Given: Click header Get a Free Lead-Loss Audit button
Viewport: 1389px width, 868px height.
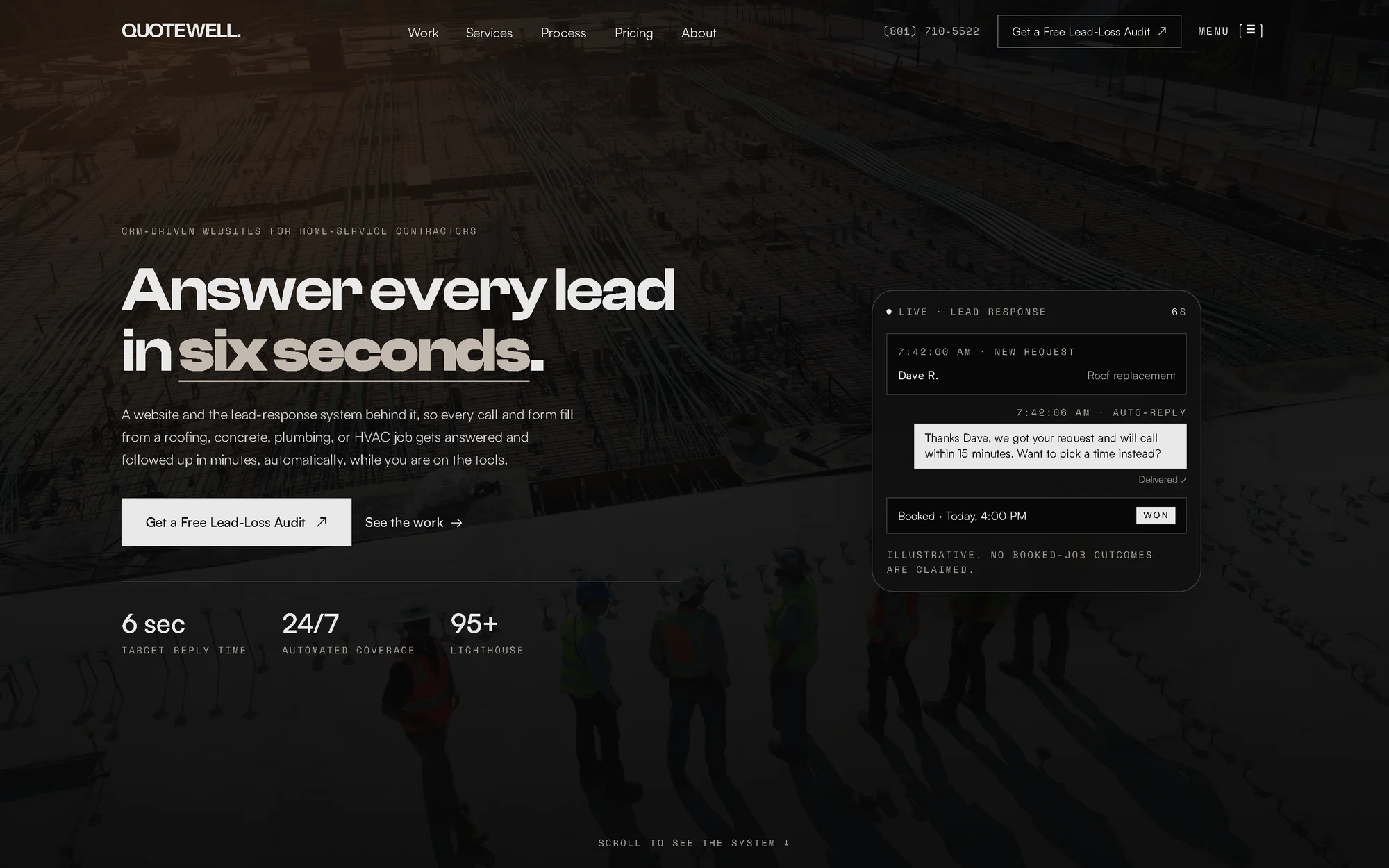Looking at the screenshot, I should (x=1089, y=31).
